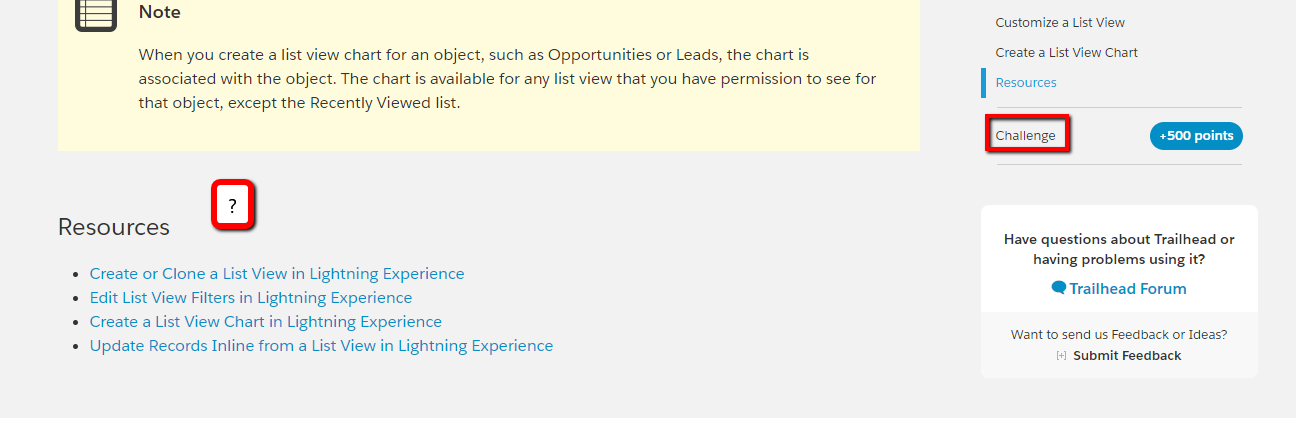Jump to Customize a List View section
Viewport: 1296px width, 447px height.
tap(1060, 22)
